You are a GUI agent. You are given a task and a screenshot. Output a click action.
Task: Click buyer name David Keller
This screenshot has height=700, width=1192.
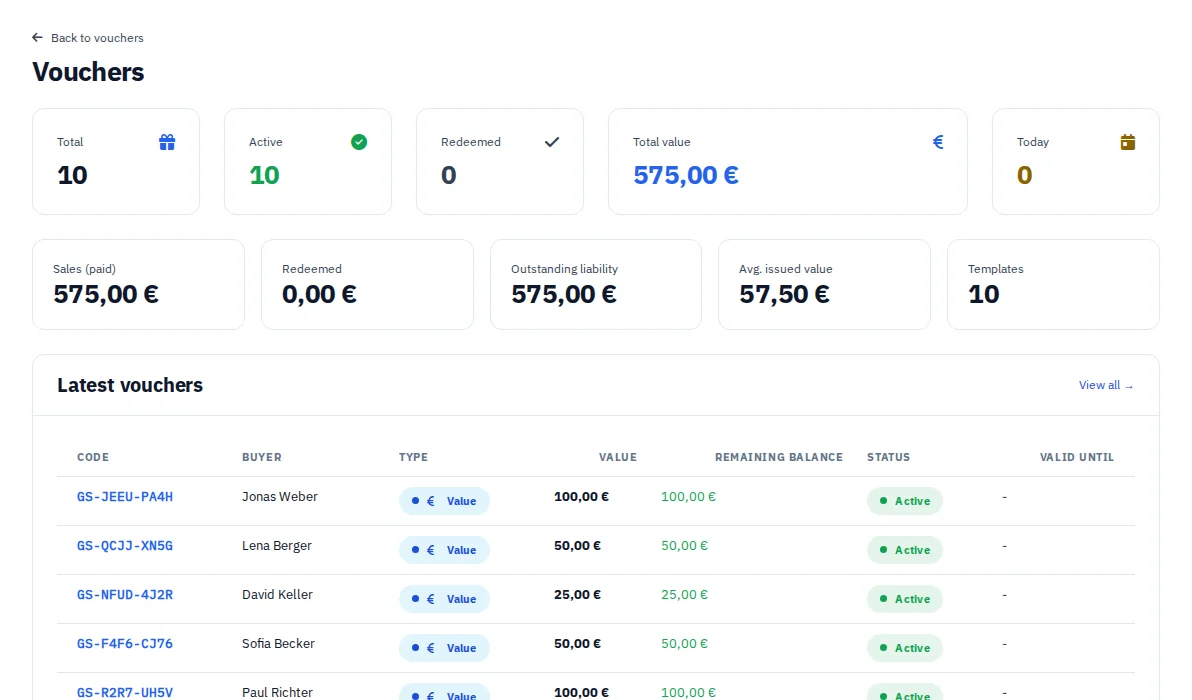point(277,594)
